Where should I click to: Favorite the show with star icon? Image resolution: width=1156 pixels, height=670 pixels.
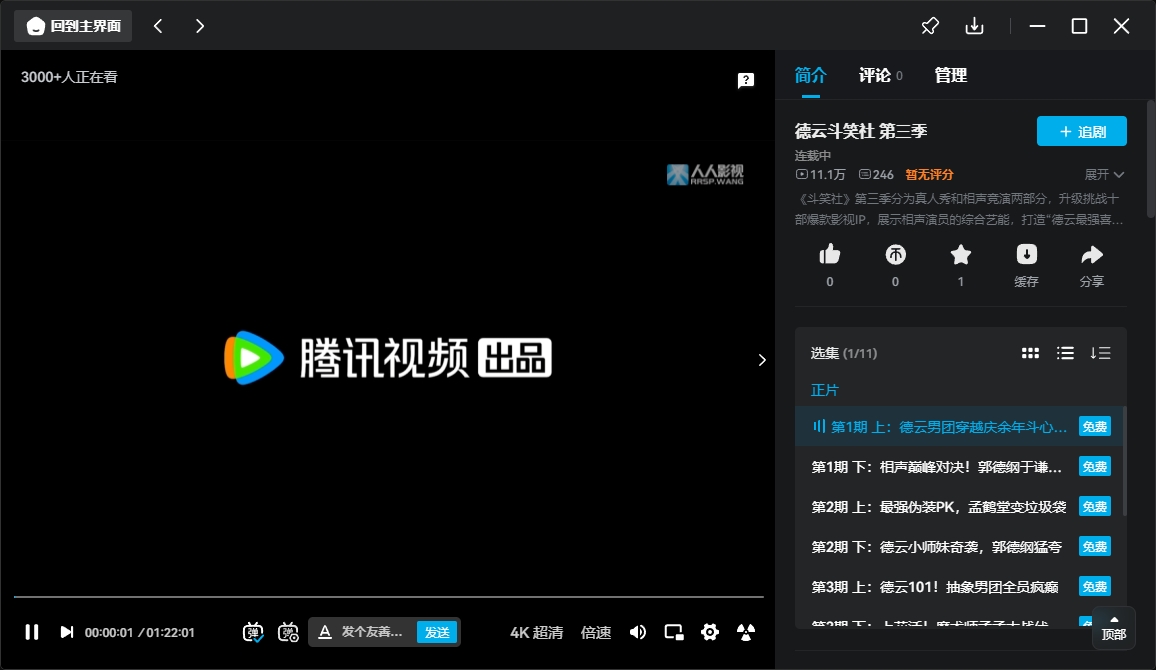tap(961, 255)
